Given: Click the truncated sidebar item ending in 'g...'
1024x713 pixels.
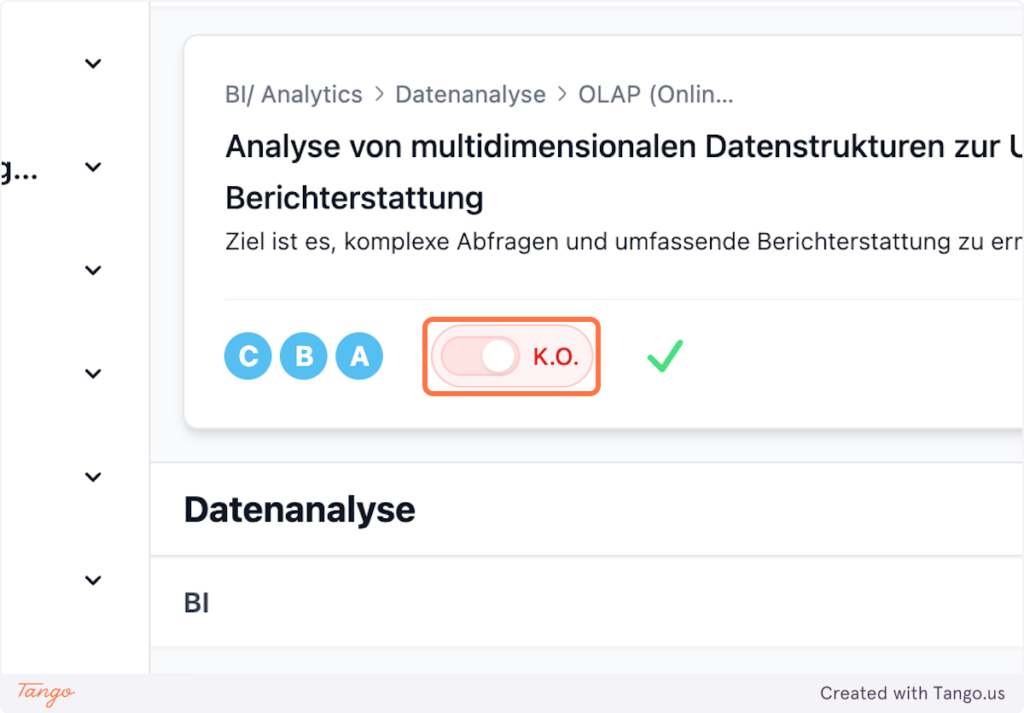Looking at the screenshot, I should click(18, 170).
